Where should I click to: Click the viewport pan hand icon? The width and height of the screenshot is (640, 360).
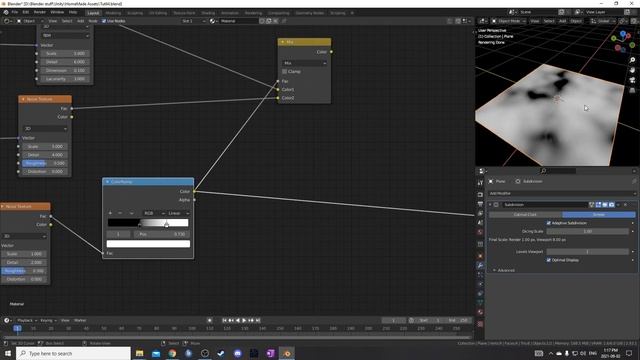[632, 70]
